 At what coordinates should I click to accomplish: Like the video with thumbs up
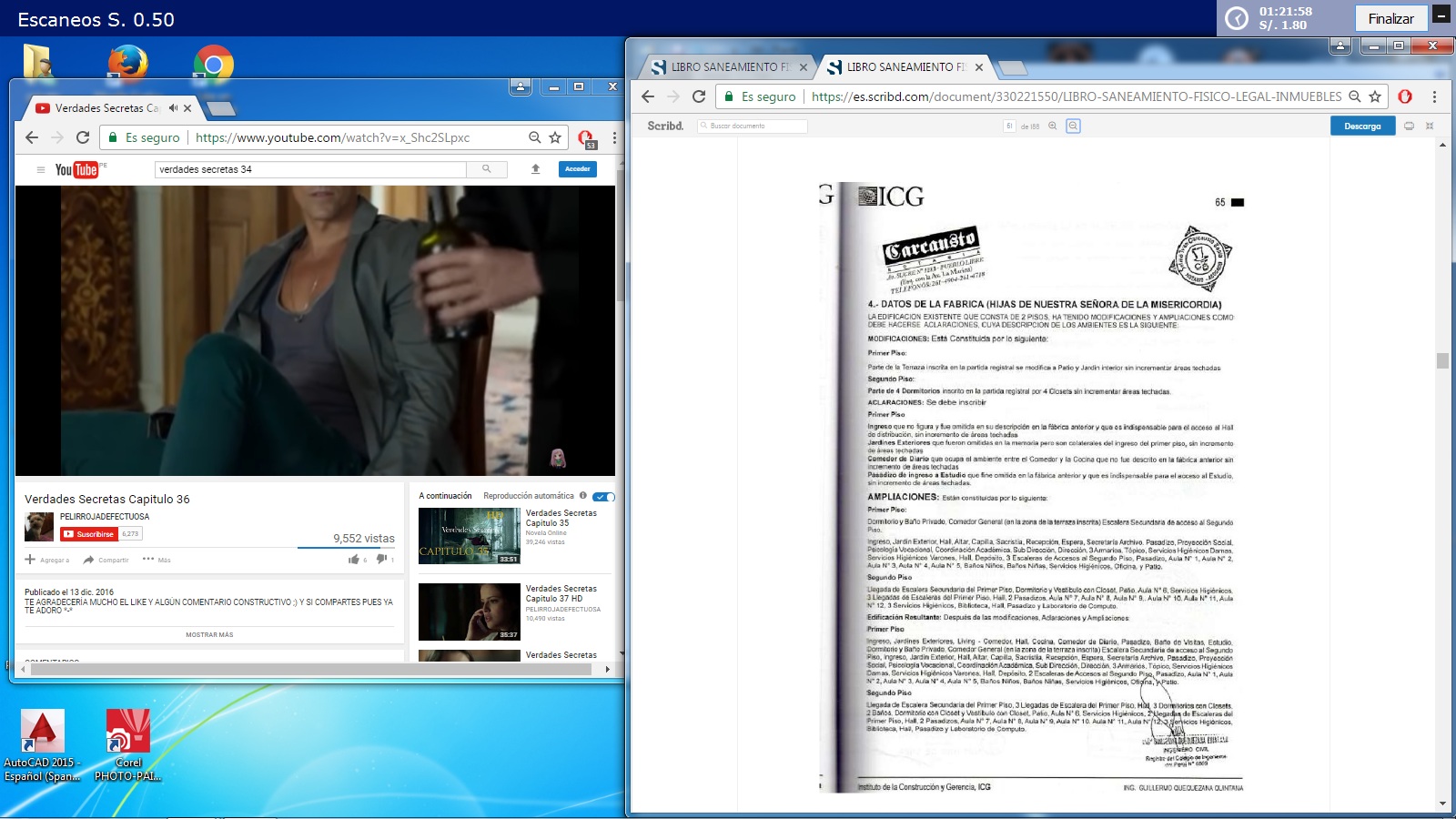pyautogui.click(x=354, y=560)
